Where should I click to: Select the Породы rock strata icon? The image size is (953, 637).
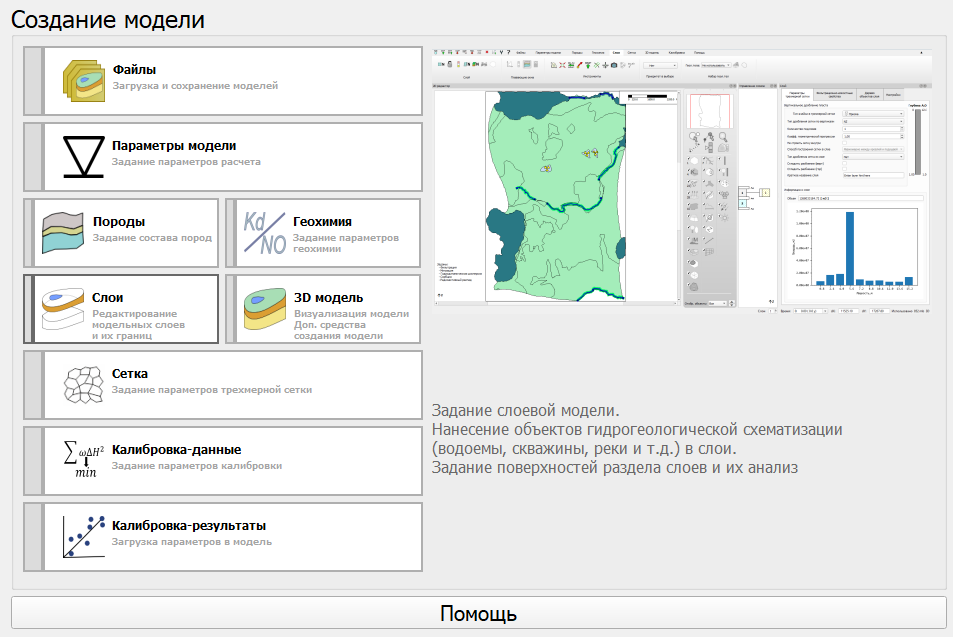[63, 233]
